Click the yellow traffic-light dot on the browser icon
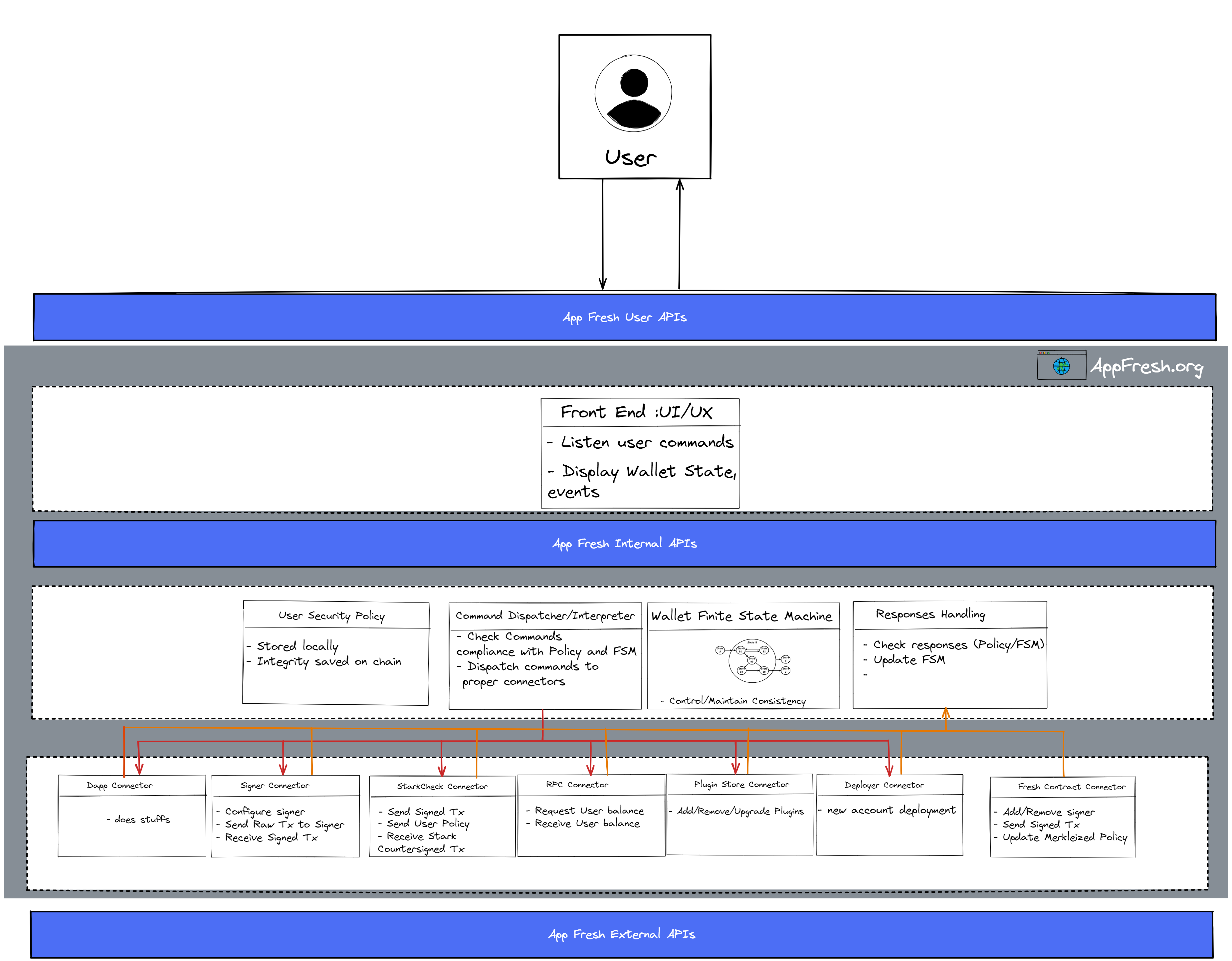1232x961 pixels. (1045, 353)
